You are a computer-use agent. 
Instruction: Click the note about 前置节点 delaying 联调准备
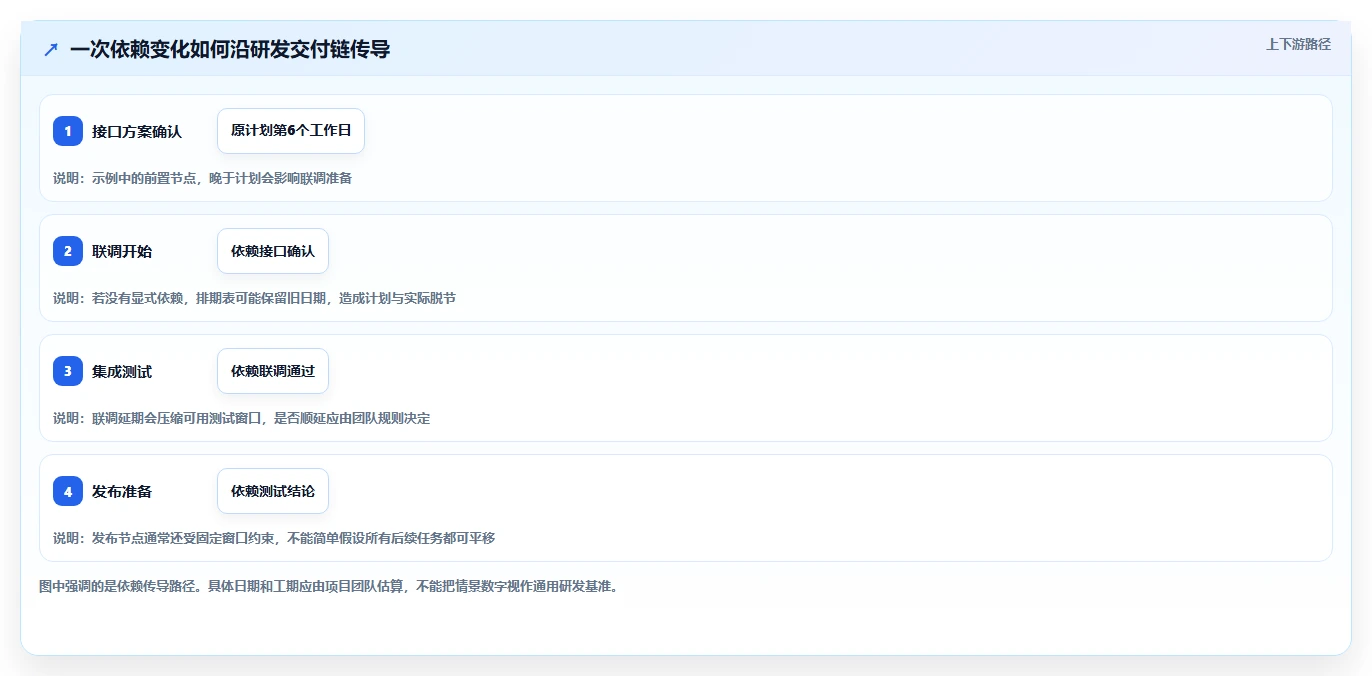tap(202, 178)
